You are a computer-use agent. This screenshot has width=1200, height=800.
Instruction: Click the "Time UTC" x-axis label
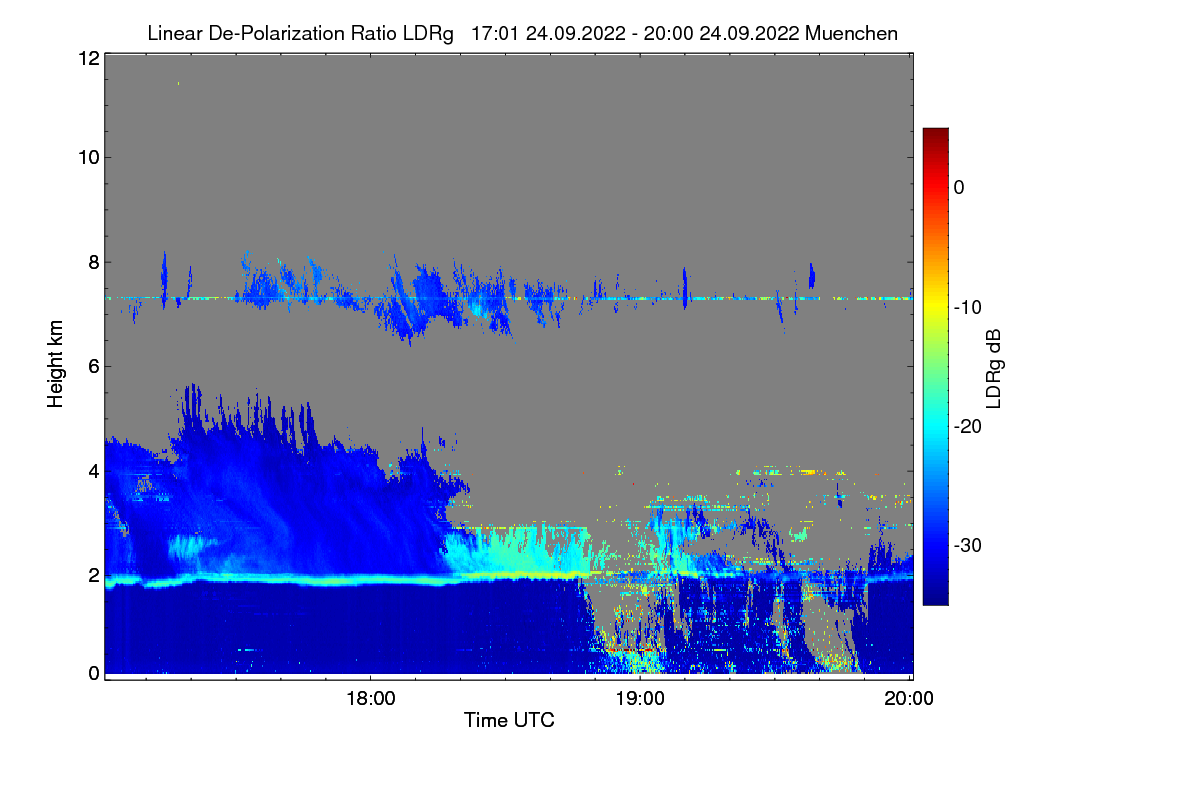click(x=509, y=720)
